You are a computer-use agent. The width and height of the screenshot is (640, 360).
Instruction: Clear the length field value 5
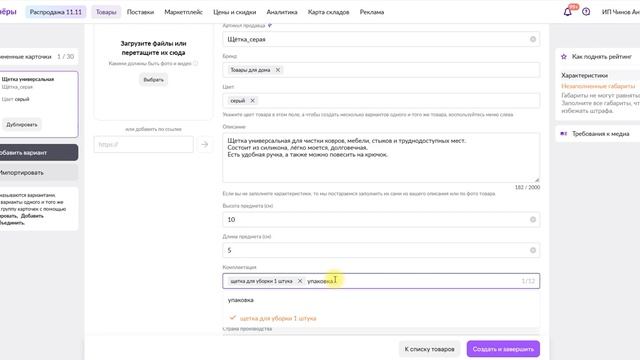[x=533, y=250]
